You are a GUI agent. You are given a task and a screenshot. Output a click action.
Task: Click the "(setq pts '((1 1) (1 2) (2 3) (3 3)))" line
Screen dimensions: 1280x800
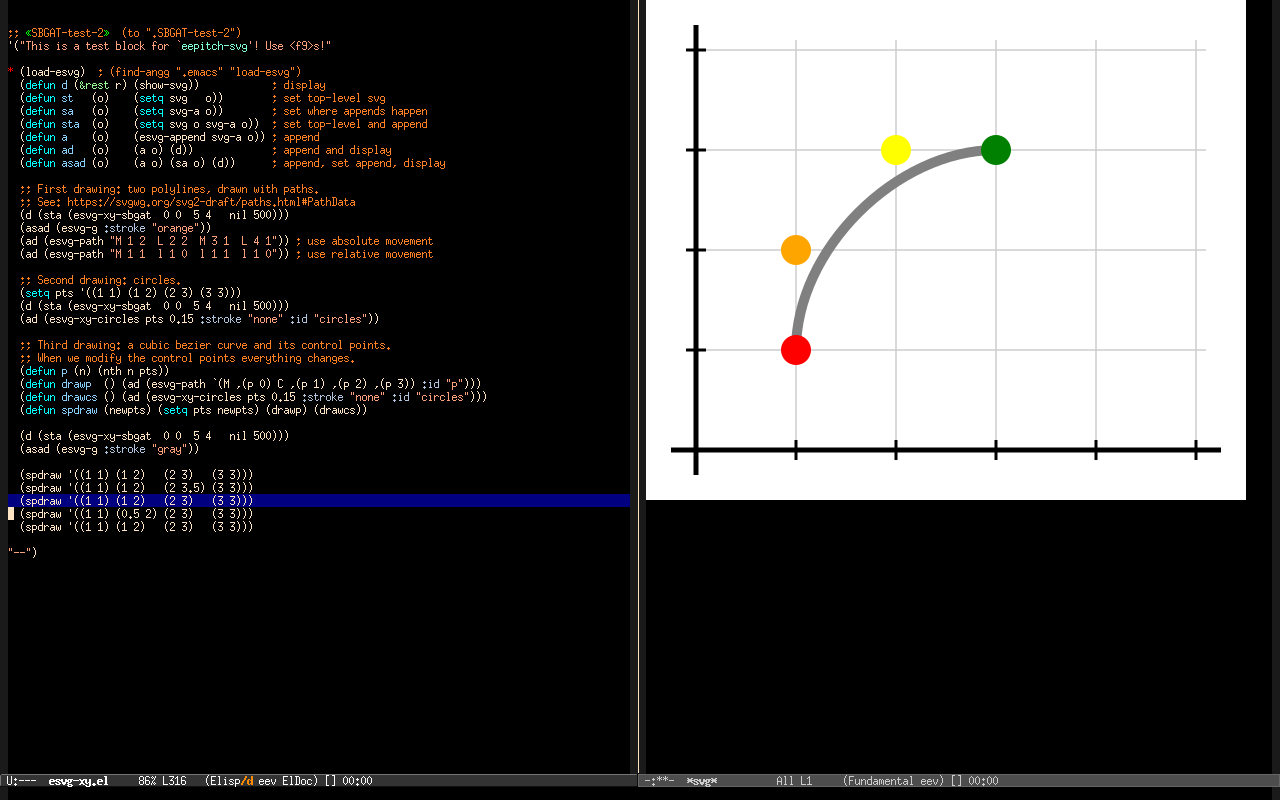[130, 293]
